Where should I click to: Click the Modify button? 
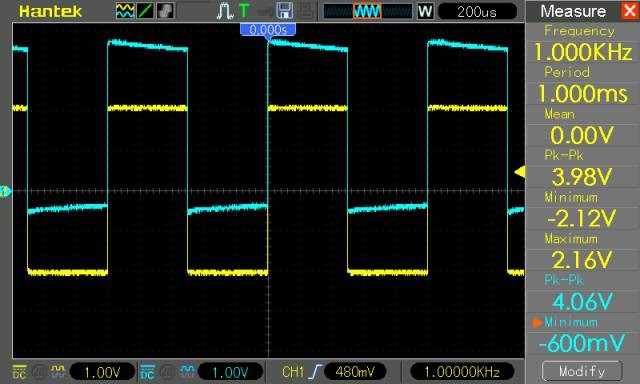point(582,371)
